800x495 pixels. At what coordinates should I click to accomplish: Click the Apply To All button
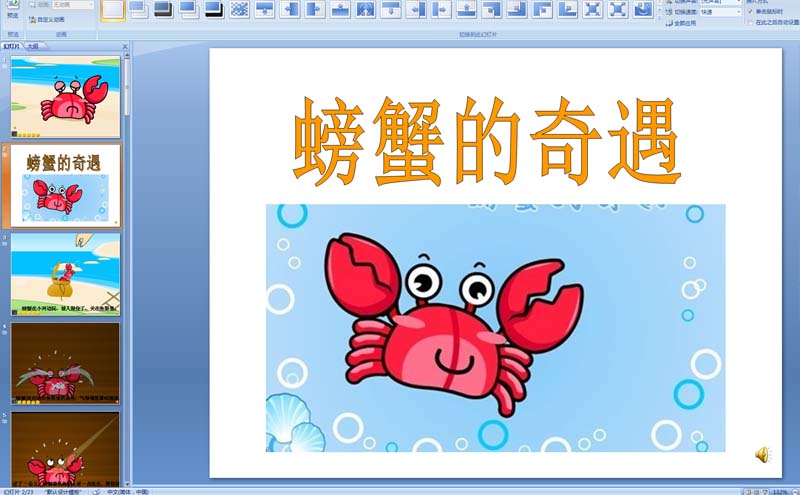[681, 23]
